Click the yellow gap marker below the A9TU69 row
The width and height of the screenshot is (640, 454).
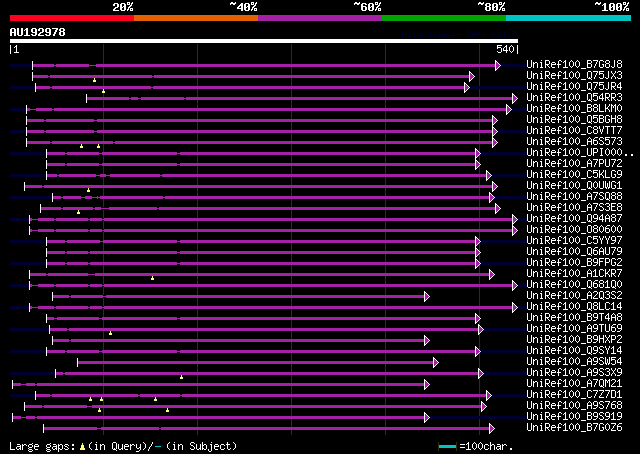pyautogui.click(x=110, y=334)
